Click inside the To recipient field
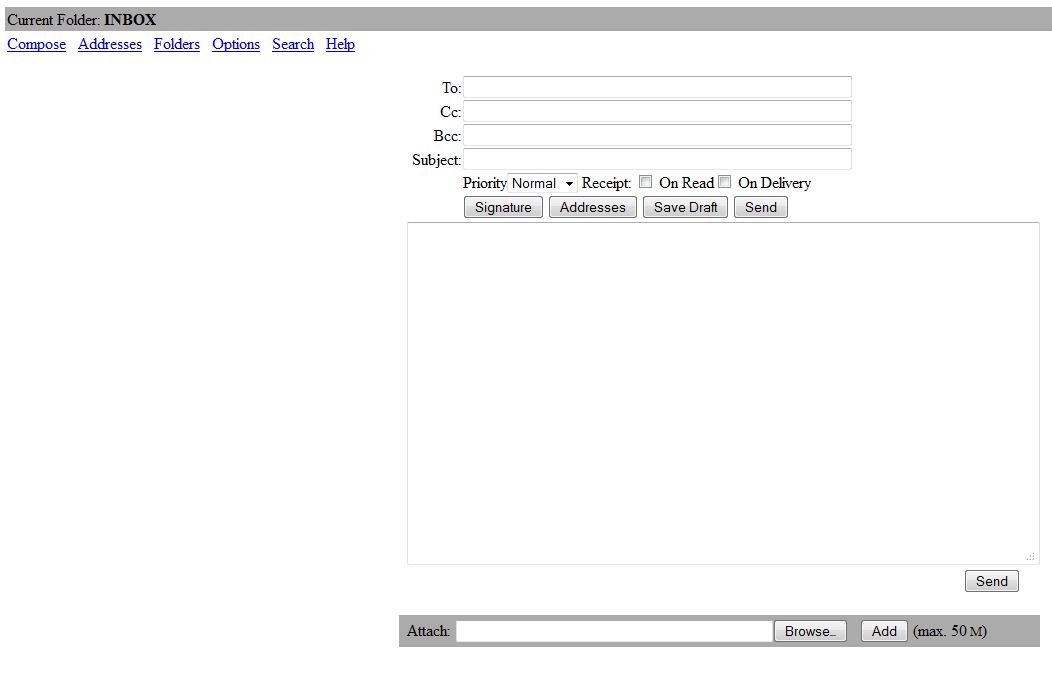 657,87
